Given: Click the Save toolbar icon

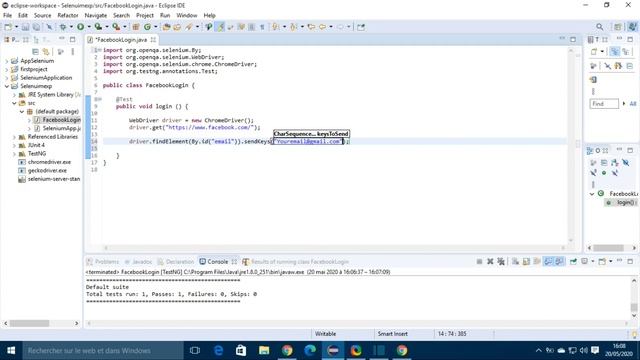Looking at the screenshot, I should coord(25,27).
